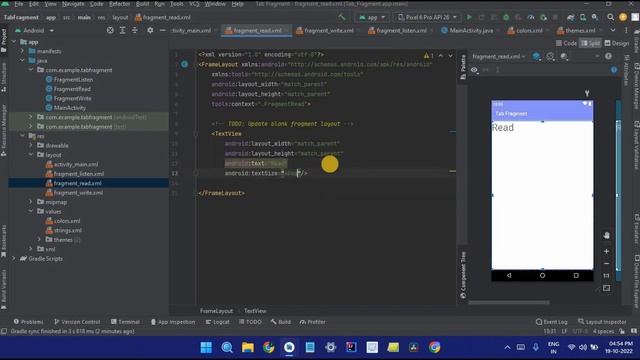Expand Gradle Scripts node

coord(14,258)
